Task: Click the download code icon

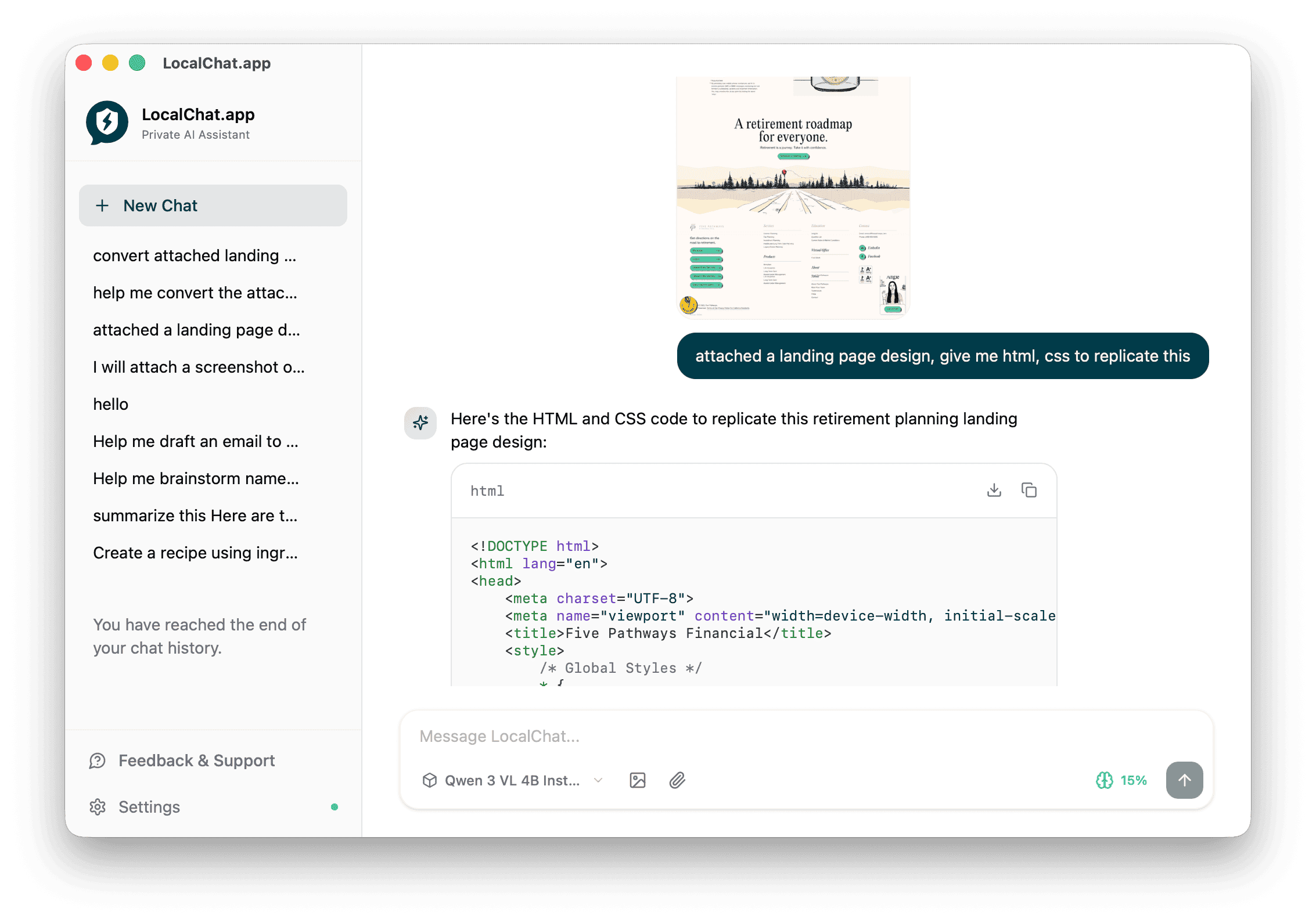Action: pyautogui.click(x=994, y=491)
